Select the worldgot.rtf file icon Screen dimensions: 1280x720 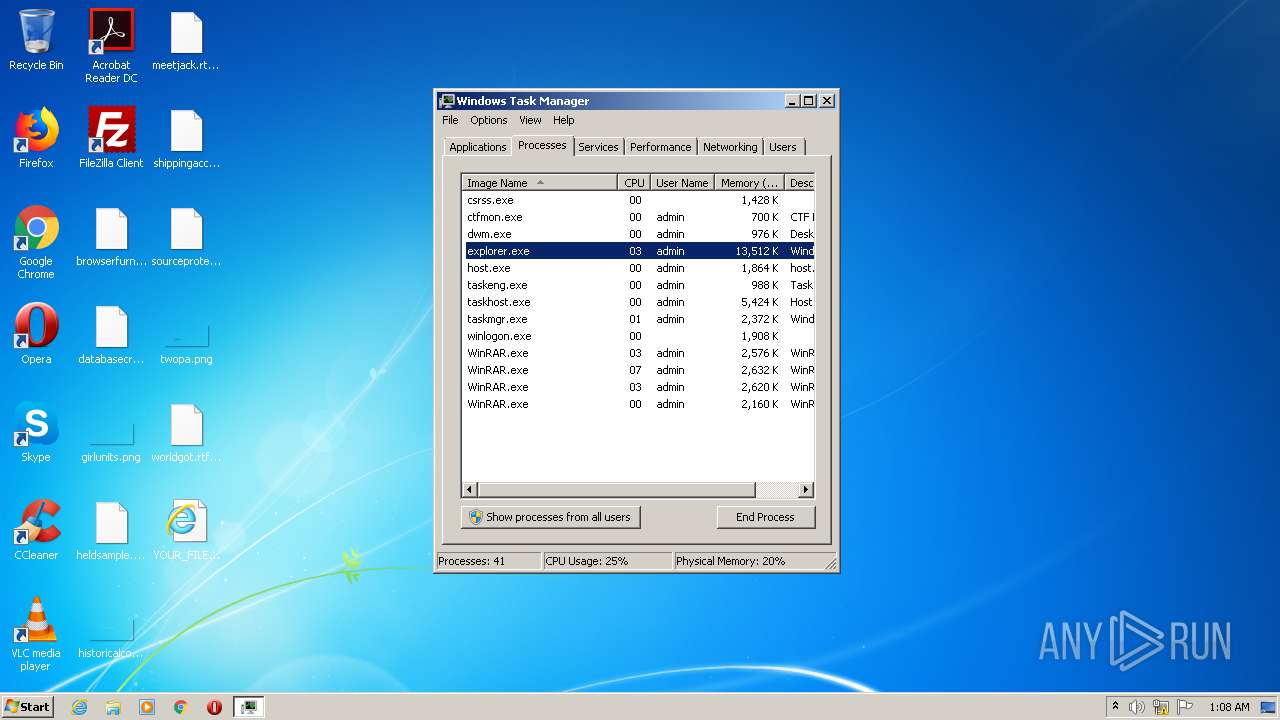[x=186, y=432]
